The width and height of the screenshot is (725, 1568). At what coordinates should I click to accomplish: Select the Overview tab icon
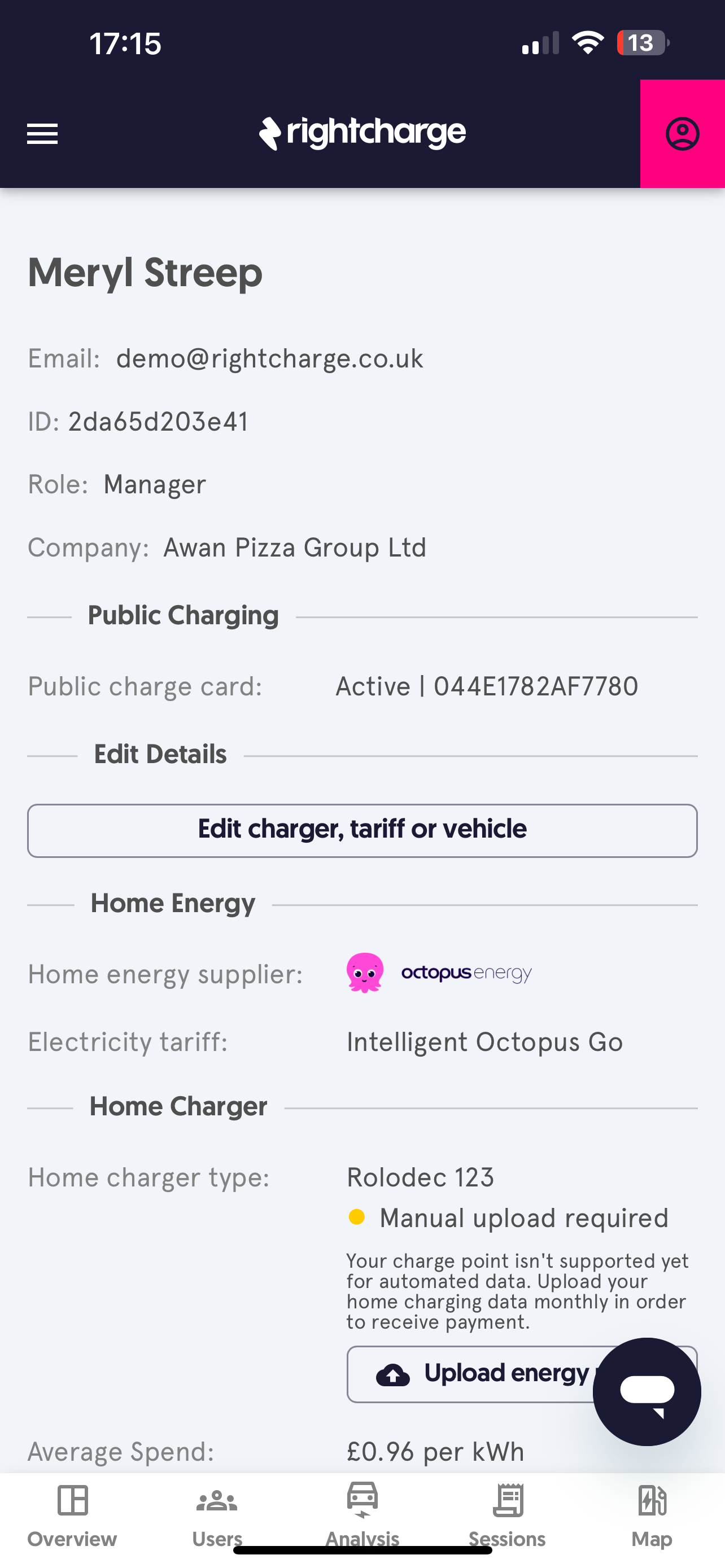tap(72, 1500)
